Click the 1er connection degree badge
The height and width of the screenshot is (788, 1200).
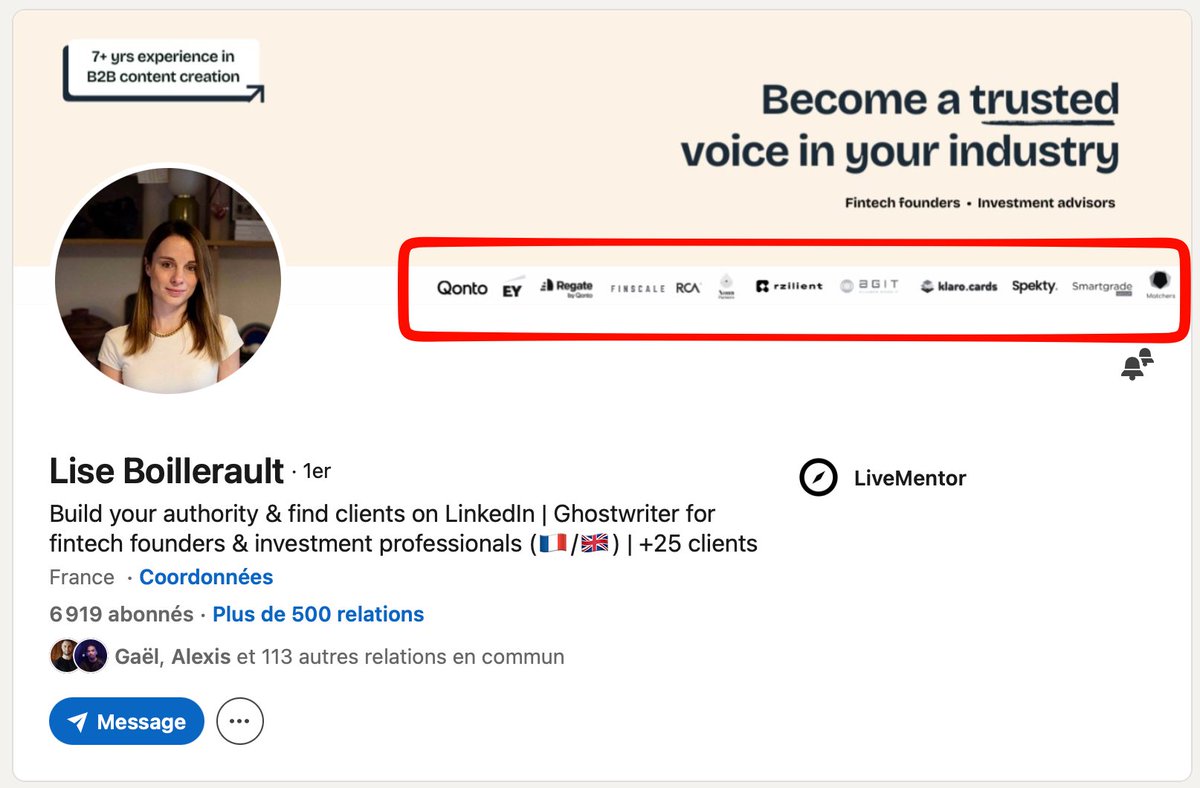pyautogui.click(x=315, y=471)
